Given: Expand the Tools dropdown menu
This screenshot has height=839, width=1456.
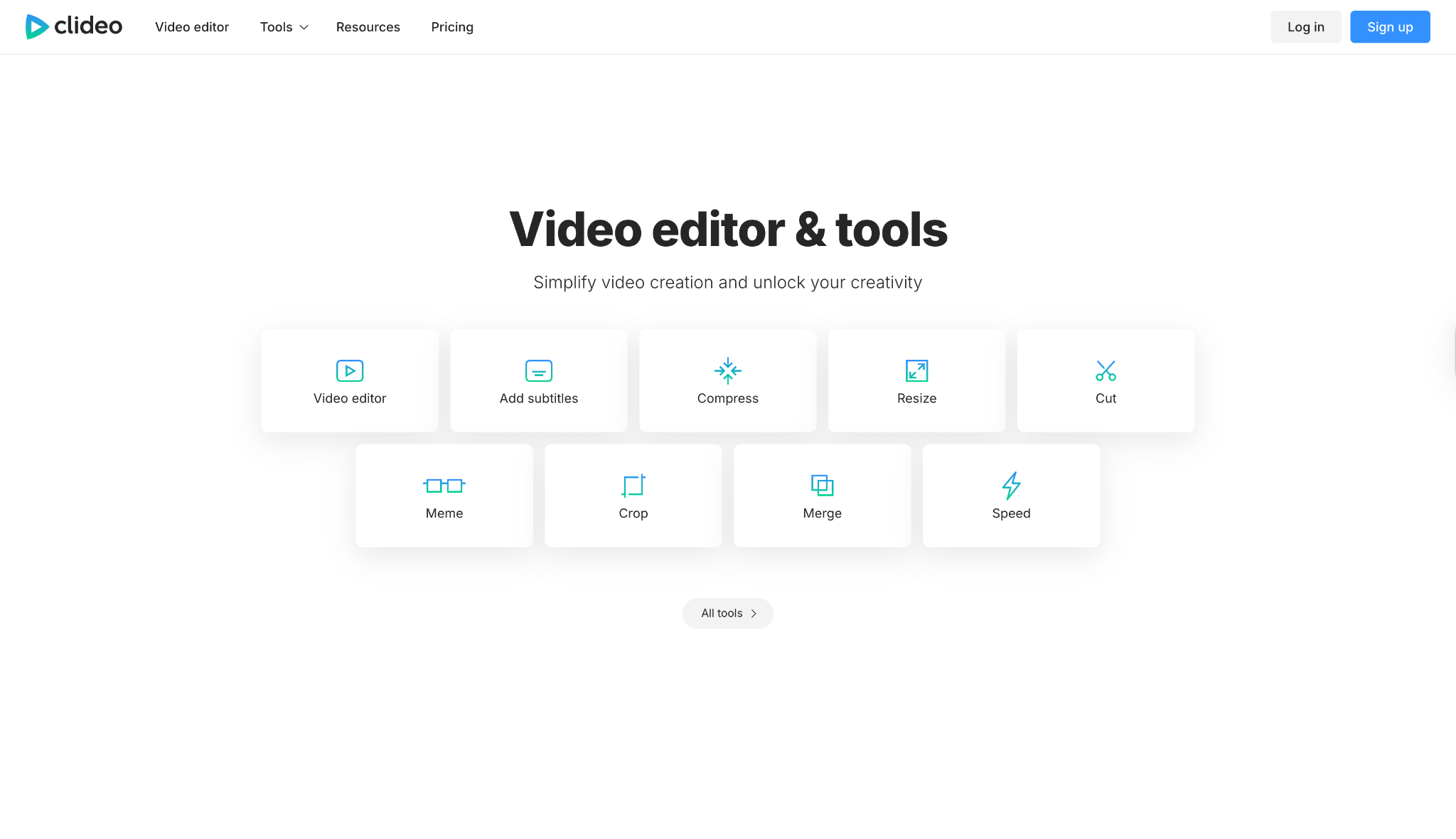Looking at the screenshot, I should tap(283, 27).
